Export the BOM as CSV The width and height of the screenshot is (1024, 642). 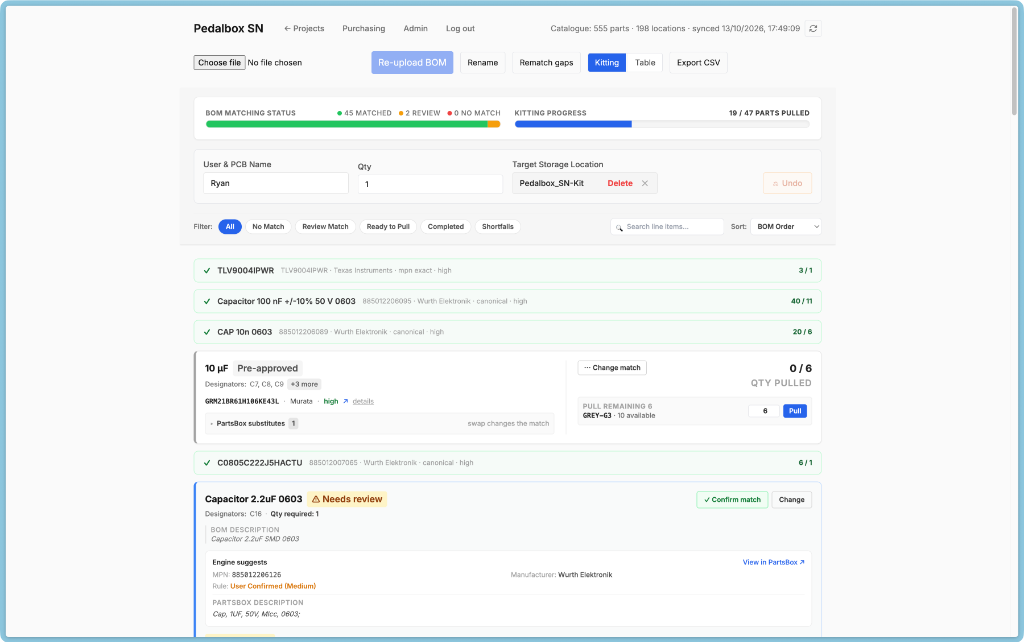[x=698, y=63]
